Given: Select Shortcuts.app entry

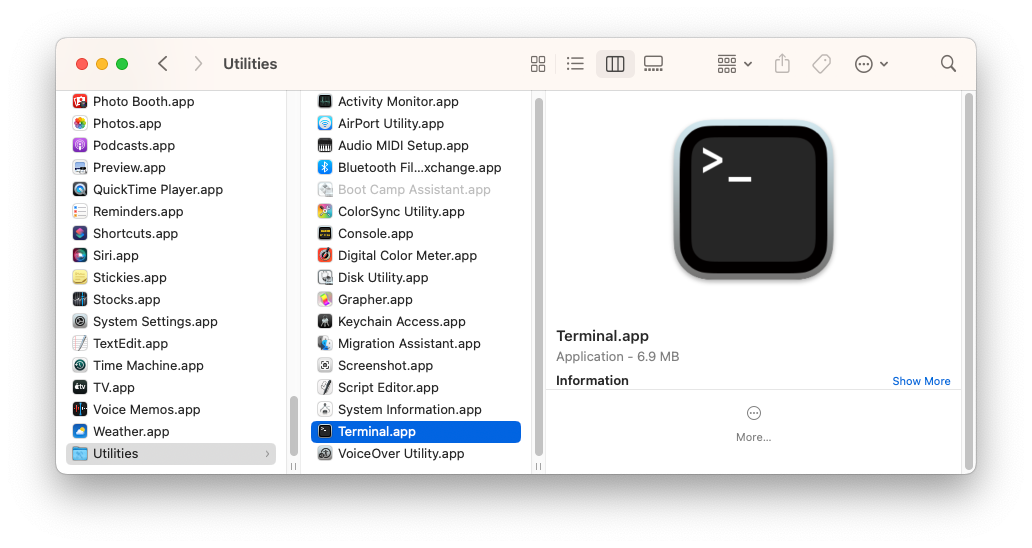Looking at the screenshot, I should click(x=135, y=234).
